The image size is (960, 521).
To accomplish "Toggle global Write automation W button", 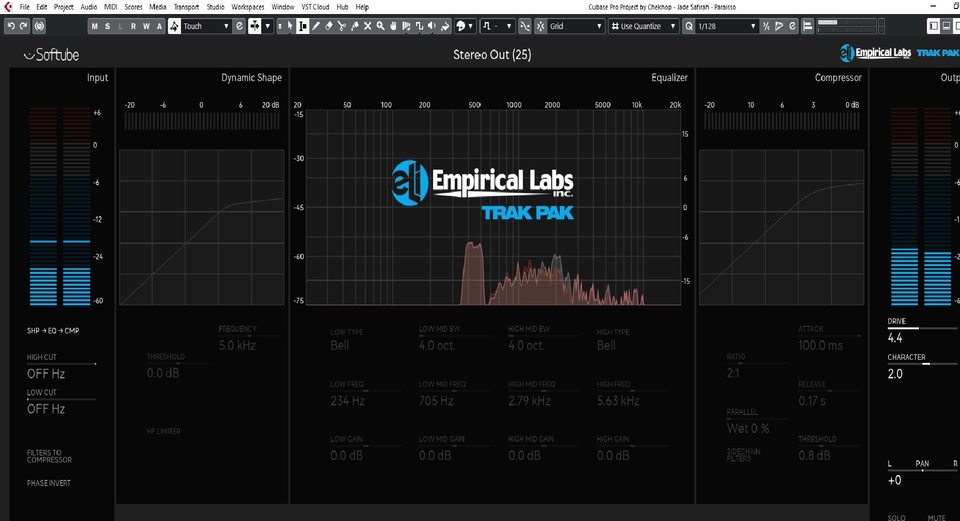I will tap(146, 26).
